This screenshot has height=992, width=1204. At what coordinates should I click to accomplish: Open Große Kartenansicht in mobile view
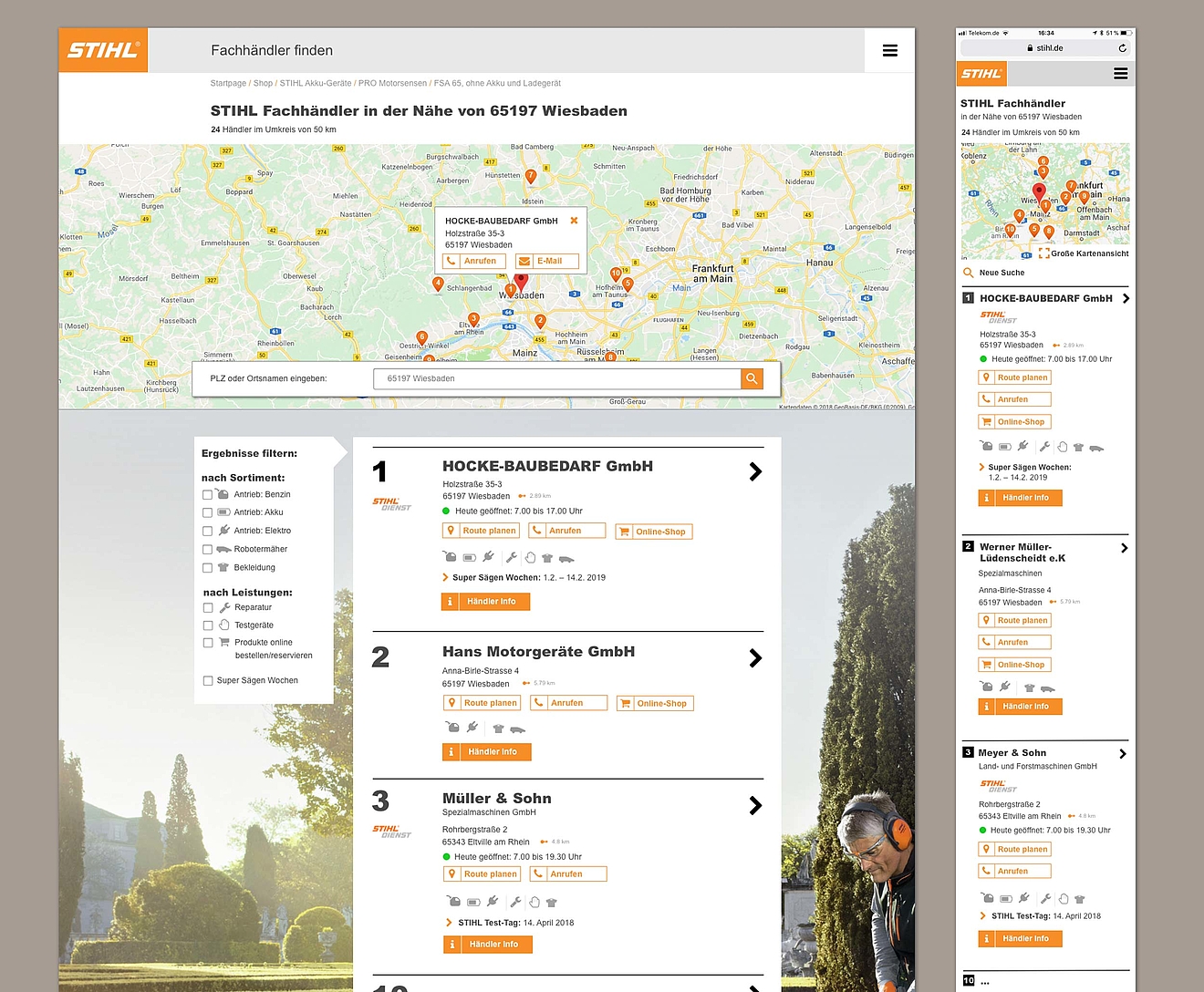click(1084, 253)
